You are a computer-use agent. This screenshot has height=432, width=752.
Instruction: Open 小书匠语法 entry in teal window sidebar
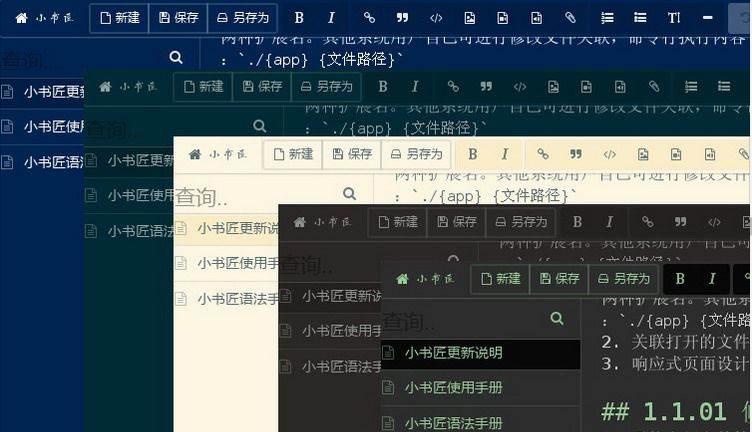tap(129, 231)
